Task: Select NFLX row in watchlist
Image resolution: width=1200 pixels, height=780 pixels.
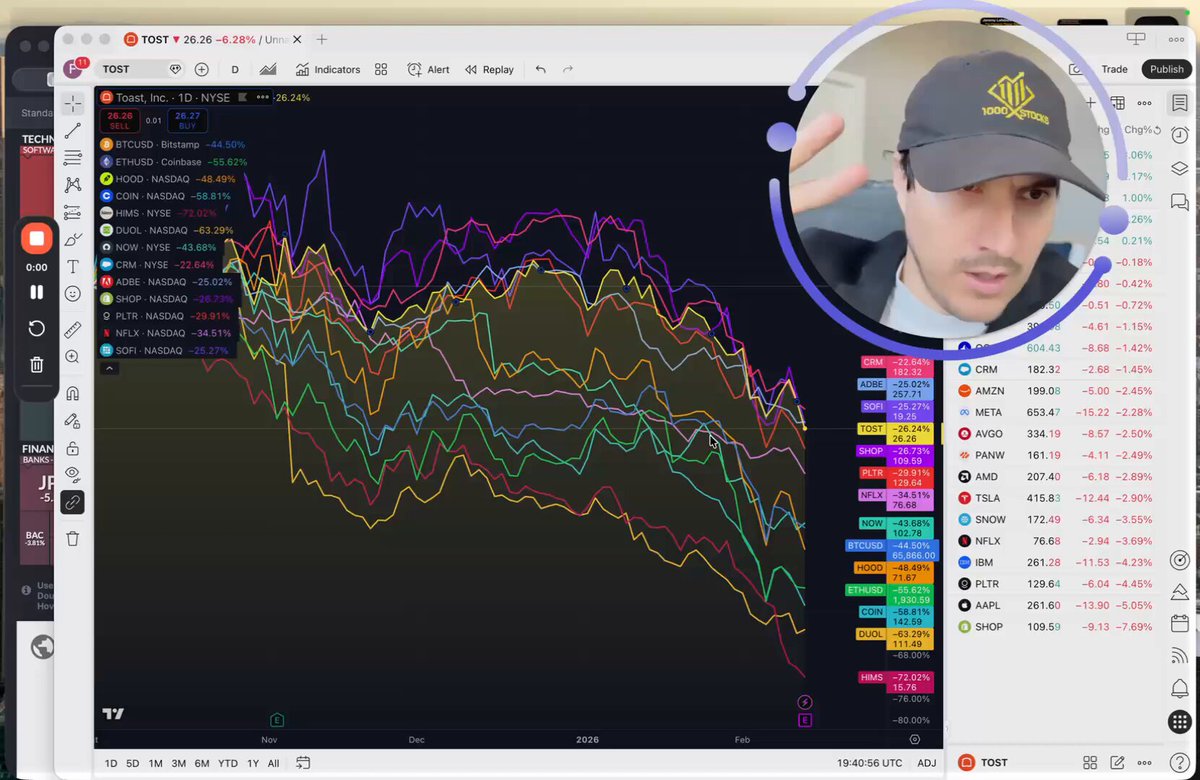Action: (1055, 541)
